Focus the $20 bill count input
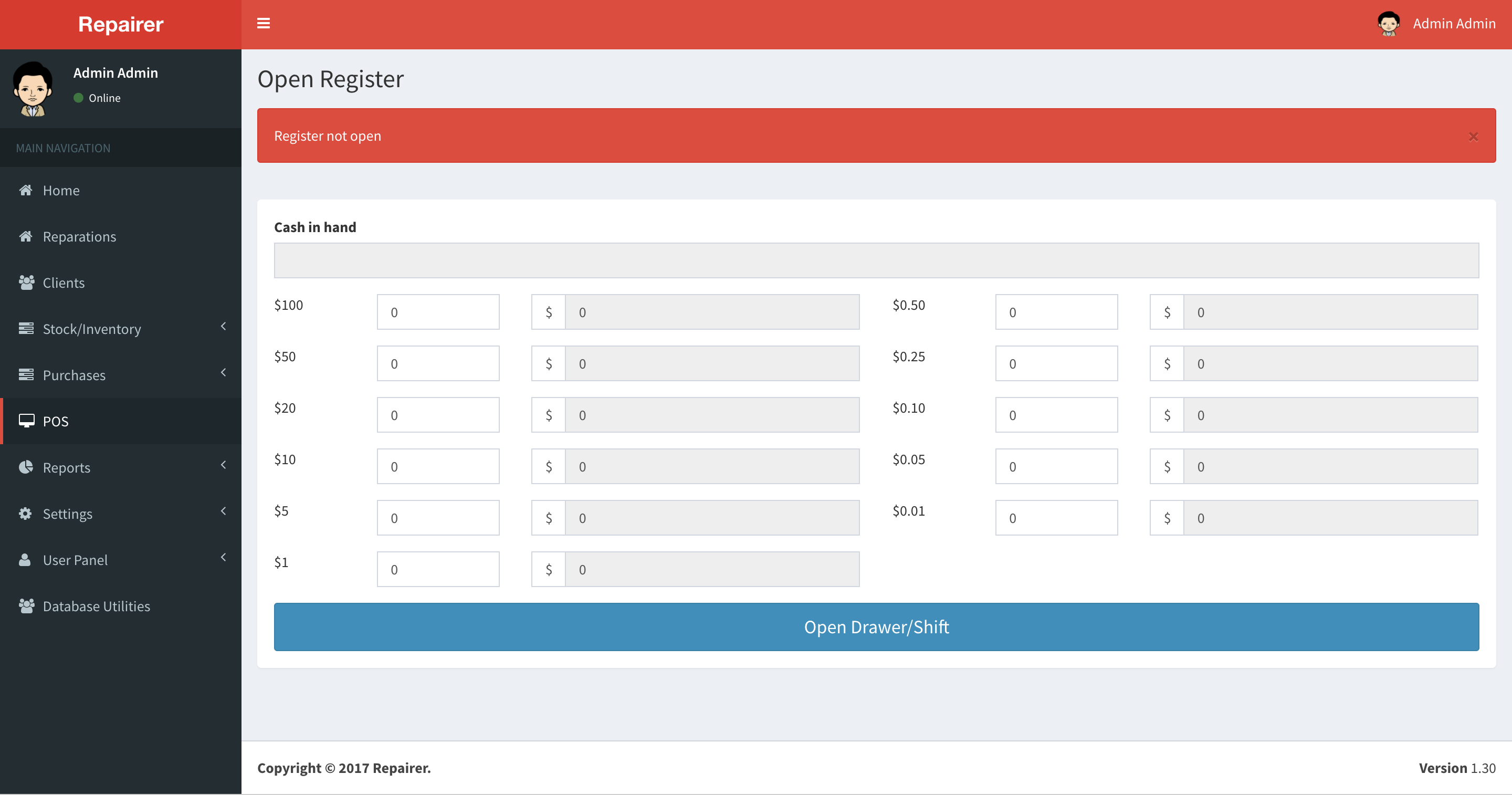Screen dimensions: 1512x795 point(438,415)
